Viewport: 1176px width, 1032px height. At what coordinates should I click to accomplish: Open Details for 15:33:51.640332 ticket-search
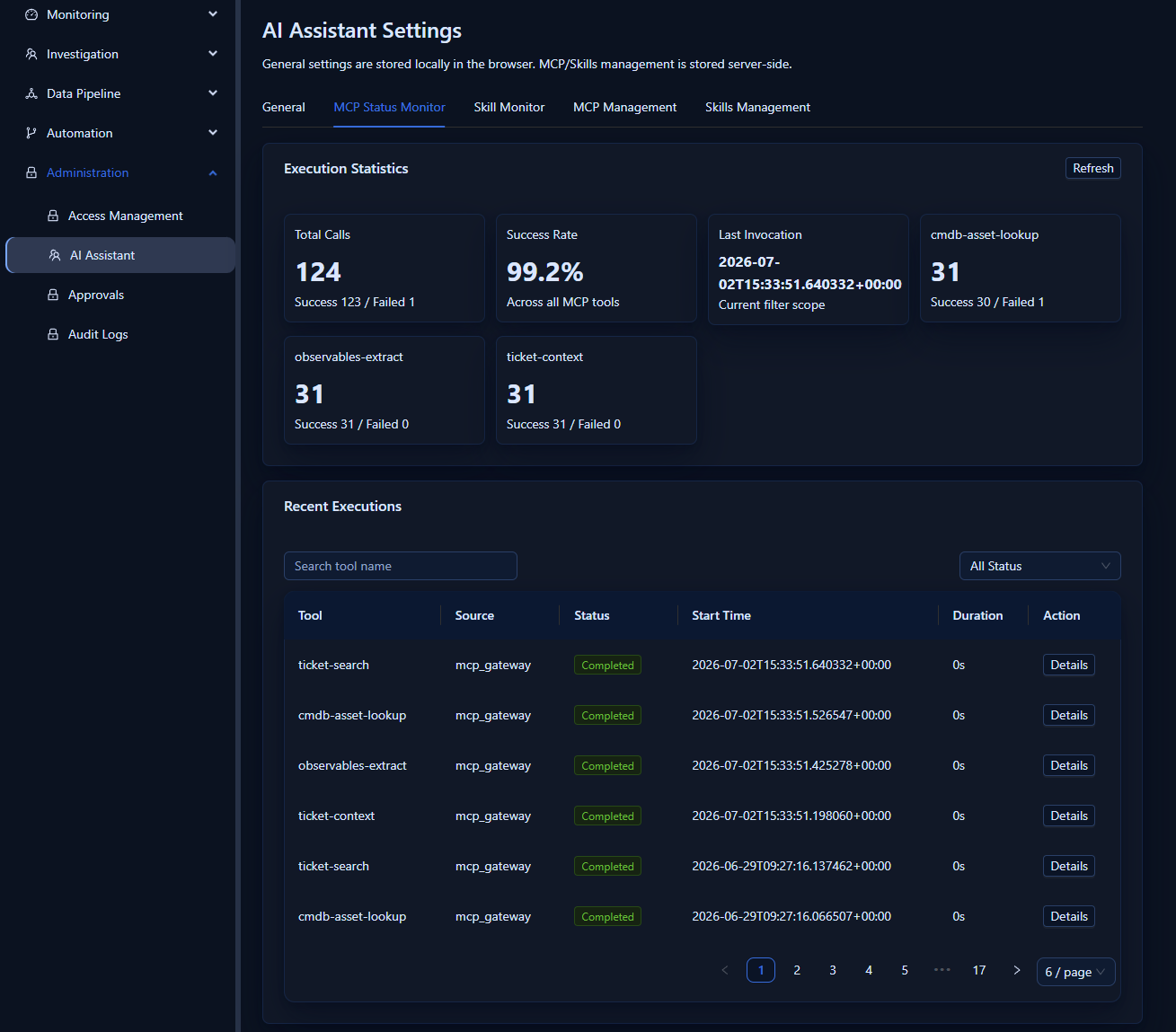pos(1069,665)
